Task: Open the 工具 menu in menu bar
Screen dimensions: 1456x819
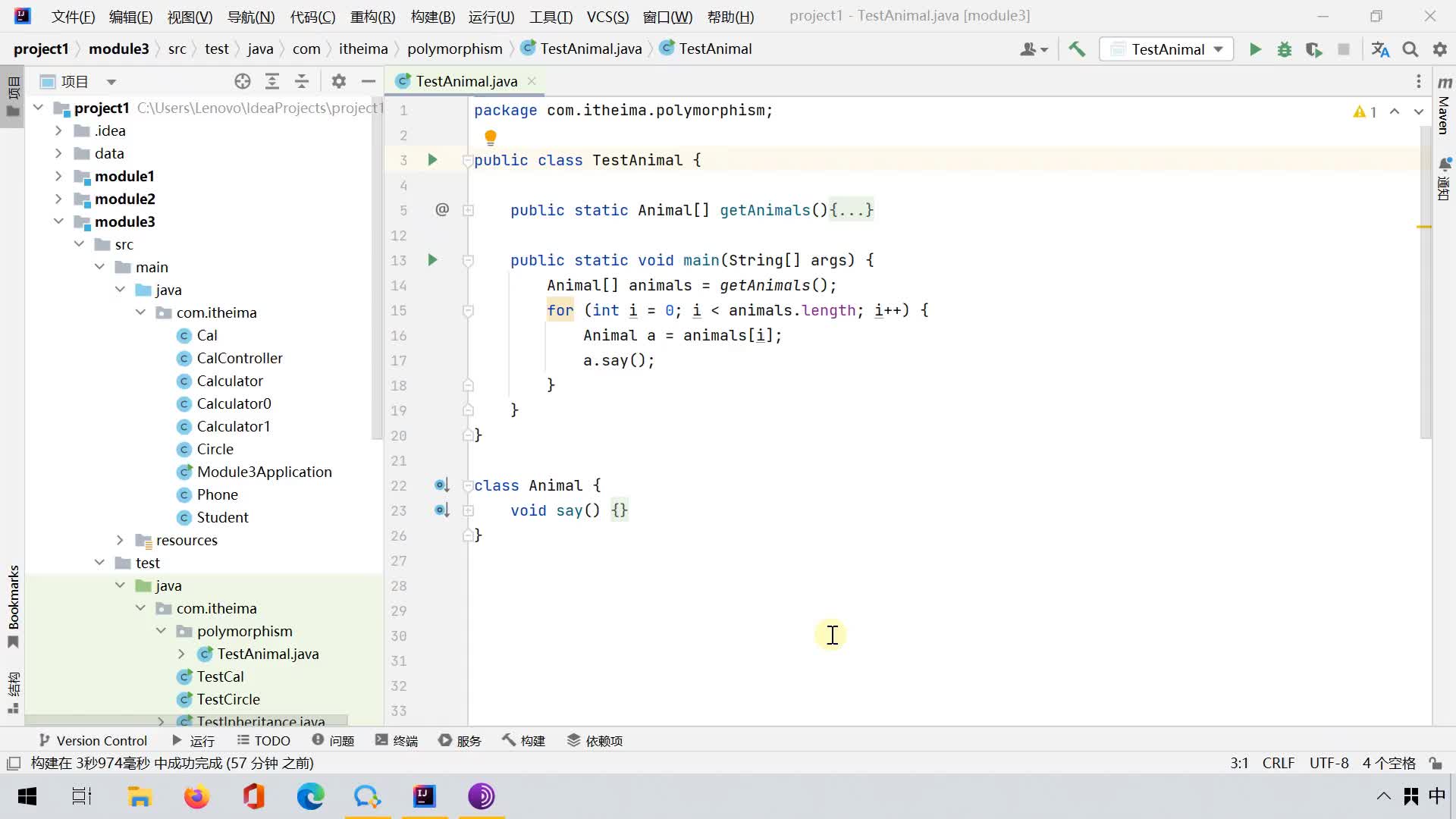Action: pos(556,16)
